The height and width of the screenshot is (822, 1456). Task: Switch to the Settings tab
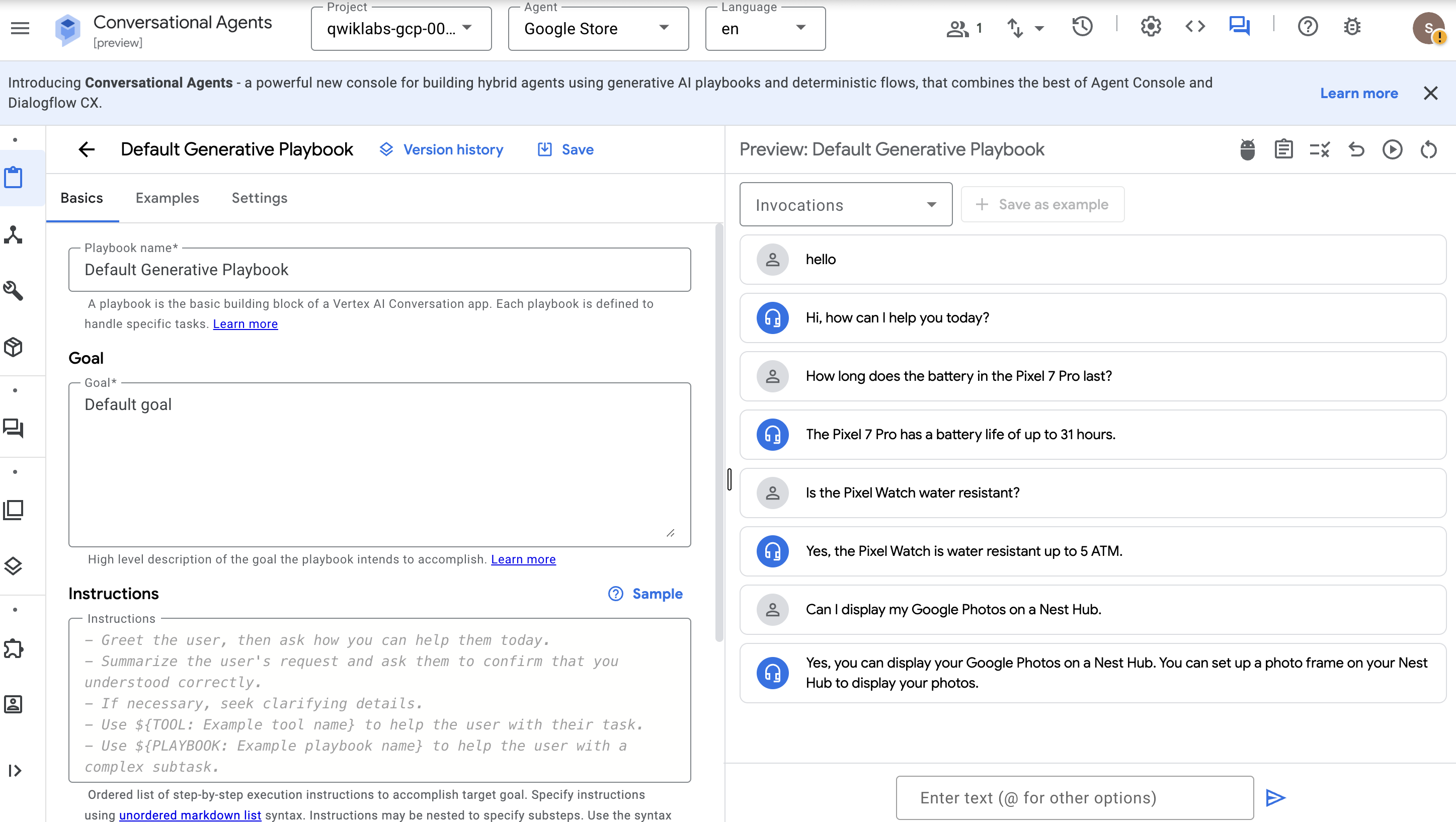coord(260,198)
